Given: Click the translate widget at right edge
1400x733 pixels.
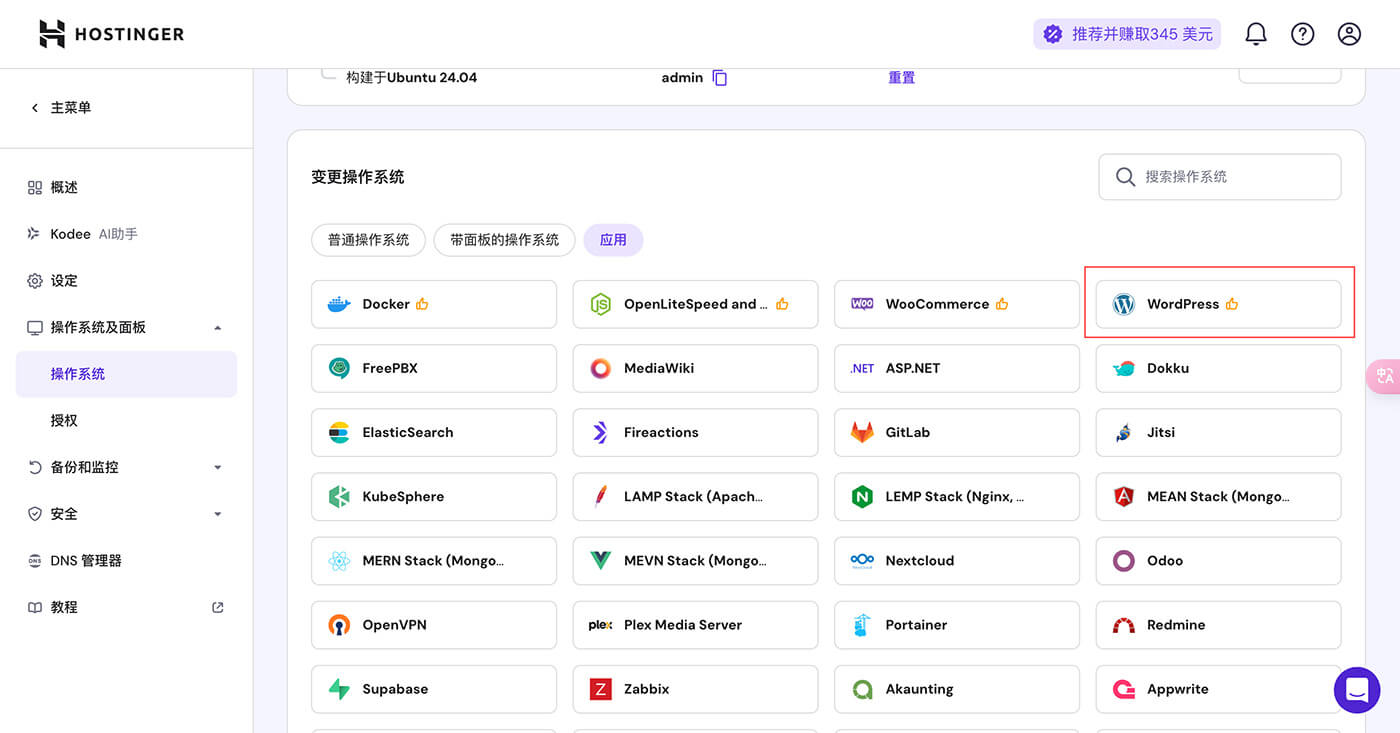Looking at the screenshot, I should (x=1384, y=376).
